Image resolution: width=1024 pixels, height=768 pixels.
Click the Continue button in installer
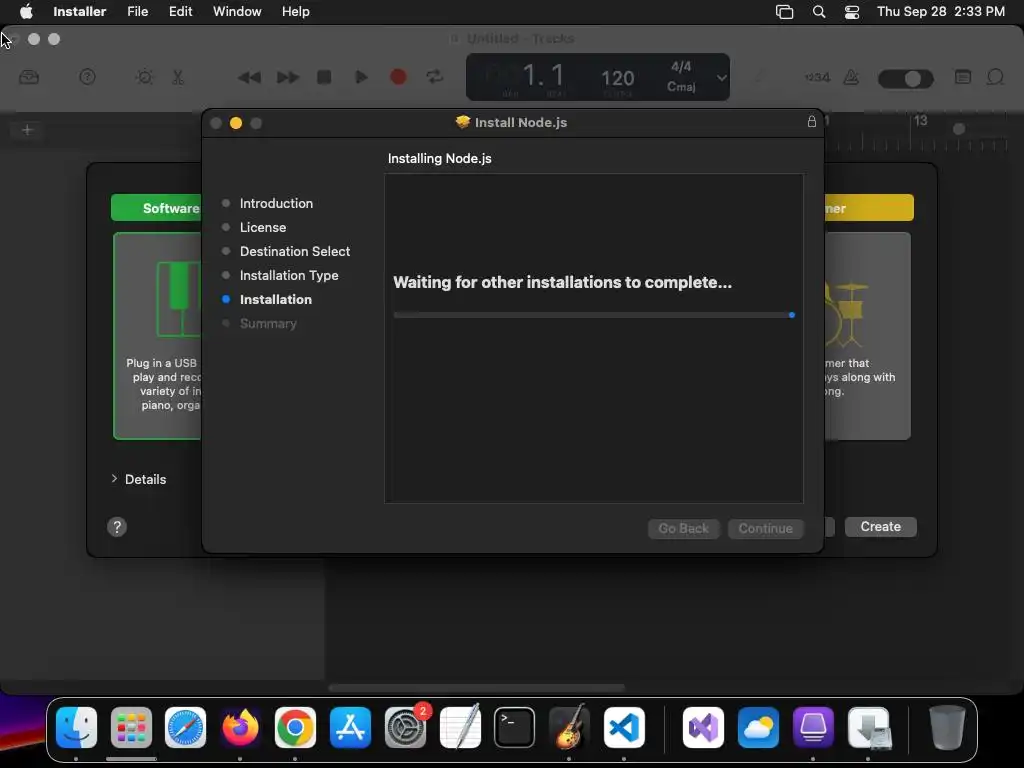[765, 528]
